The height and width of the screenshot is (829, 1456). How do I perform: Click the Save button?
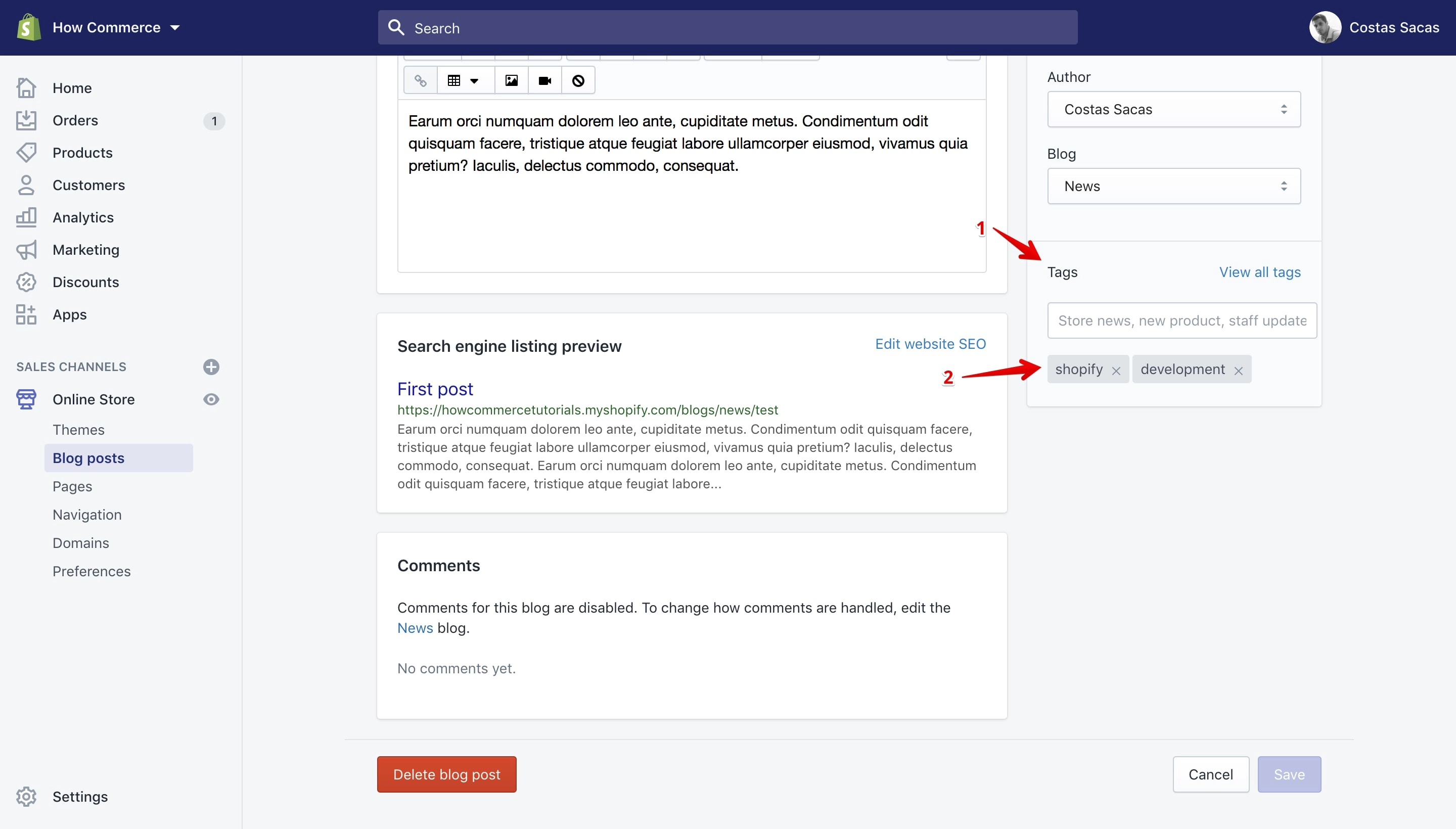coord(1289,774)
